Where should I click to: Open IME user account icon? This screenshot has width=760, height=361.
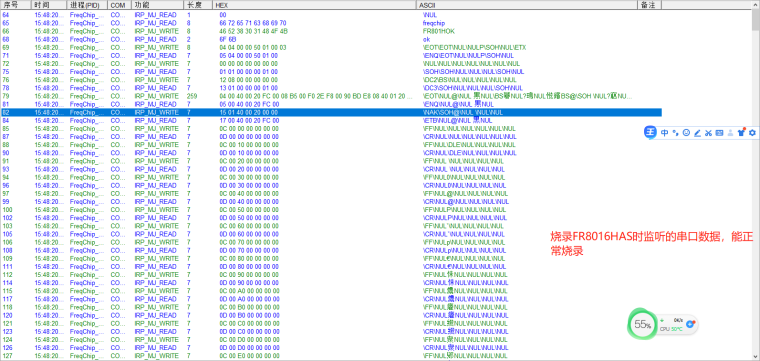click(730, 133)
